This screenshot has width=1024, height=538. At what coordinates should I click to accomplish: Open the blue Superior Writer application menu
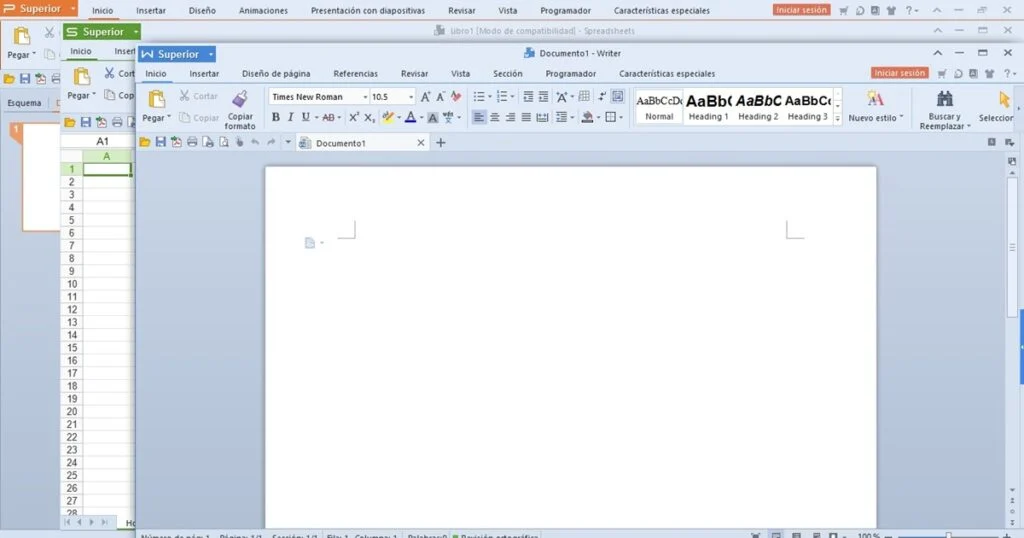tap(177, 54)
